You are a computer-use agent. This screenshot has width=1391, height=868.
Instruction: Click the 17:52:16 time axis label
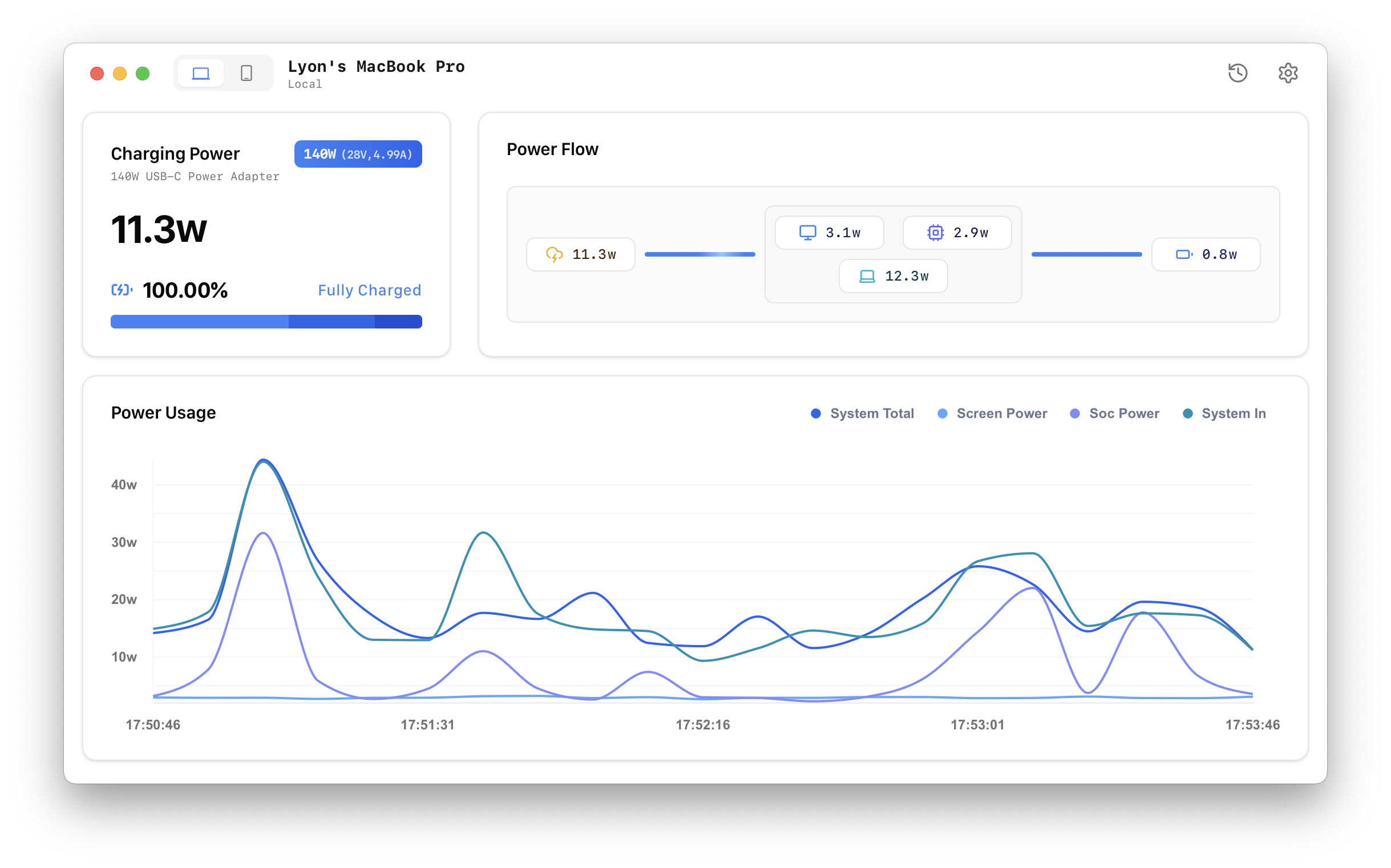coord(702,724)
